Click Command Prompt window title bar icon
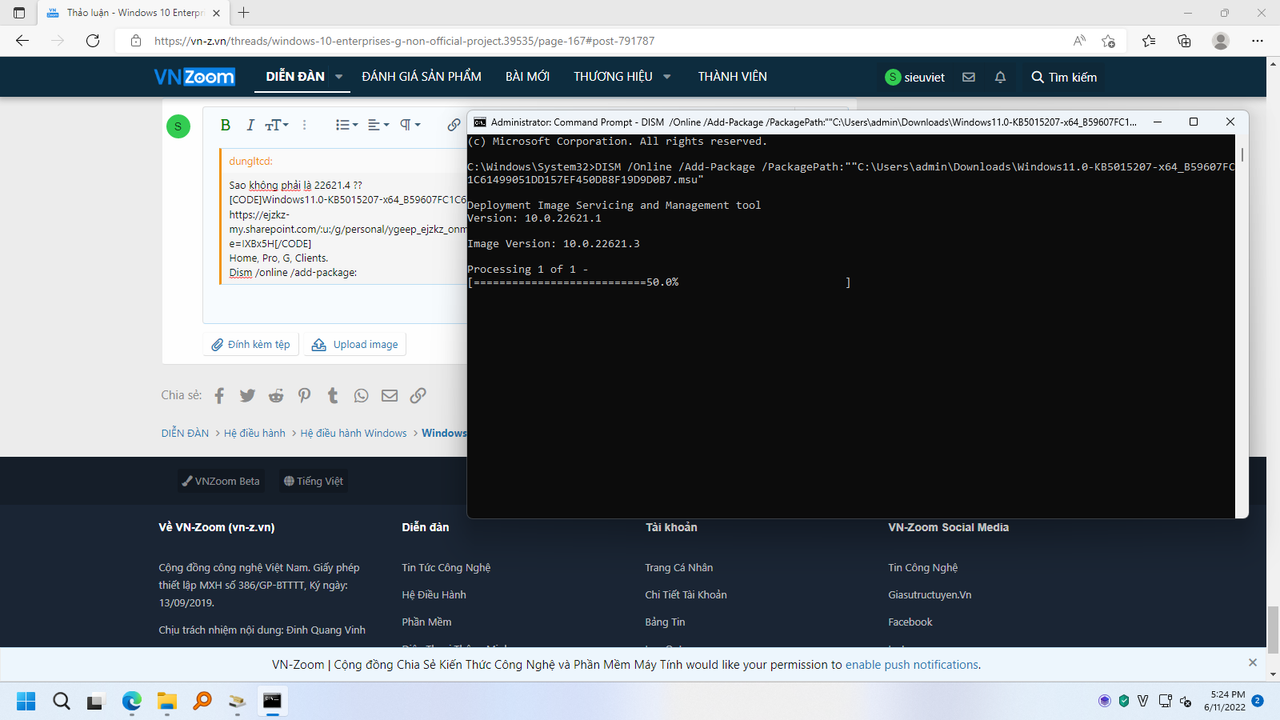The image size is (1280, 720). click(480, 122)
